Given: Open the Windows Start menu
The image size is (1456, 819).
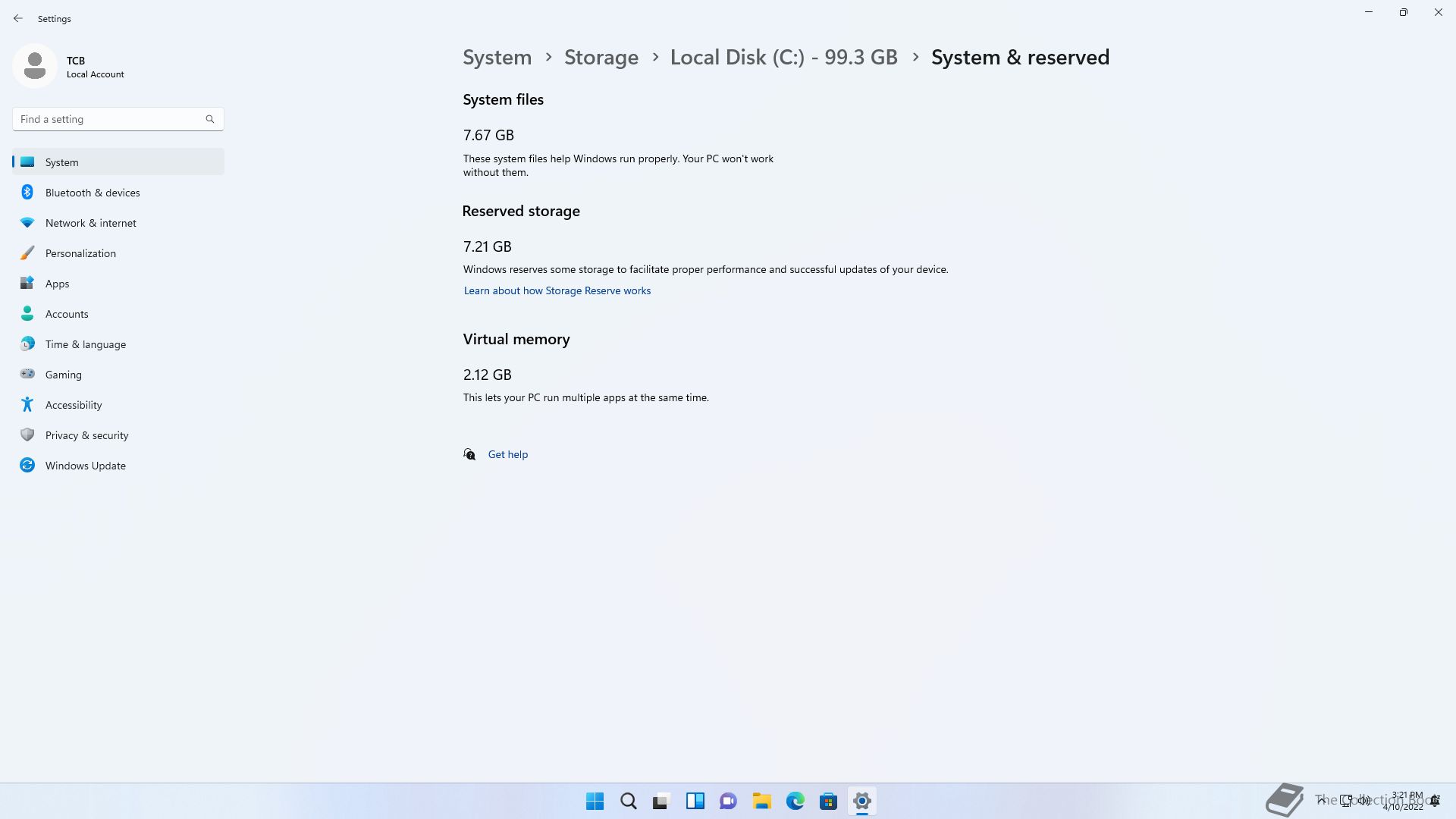Looking at the screenshot, I should pyautogui.click(x=595, y=801).
